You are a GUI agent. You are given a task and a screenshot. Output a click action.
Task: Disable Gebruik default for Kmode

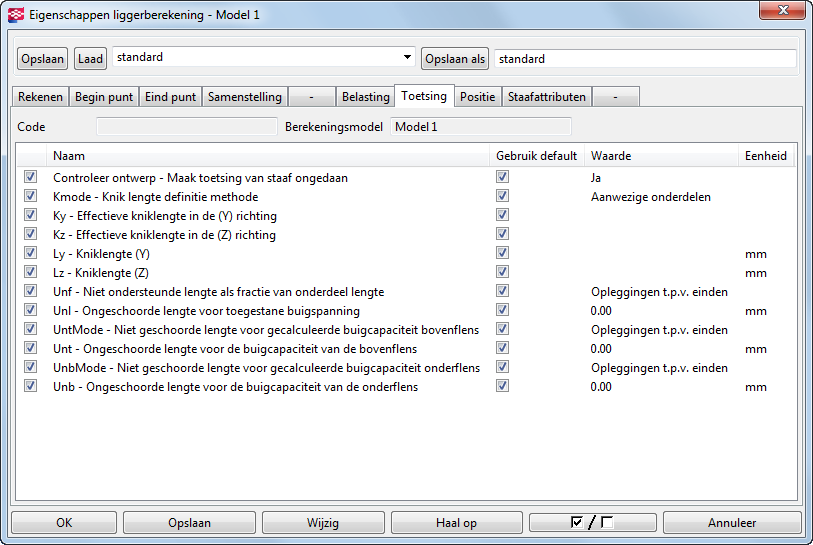pyautogui.click(x=502, y=196)
